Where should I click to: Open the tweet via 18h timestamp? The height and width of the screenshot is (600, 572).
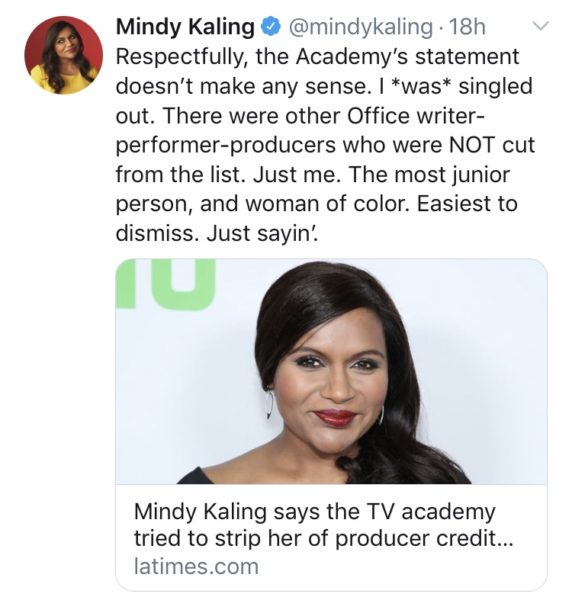(467, 27)
